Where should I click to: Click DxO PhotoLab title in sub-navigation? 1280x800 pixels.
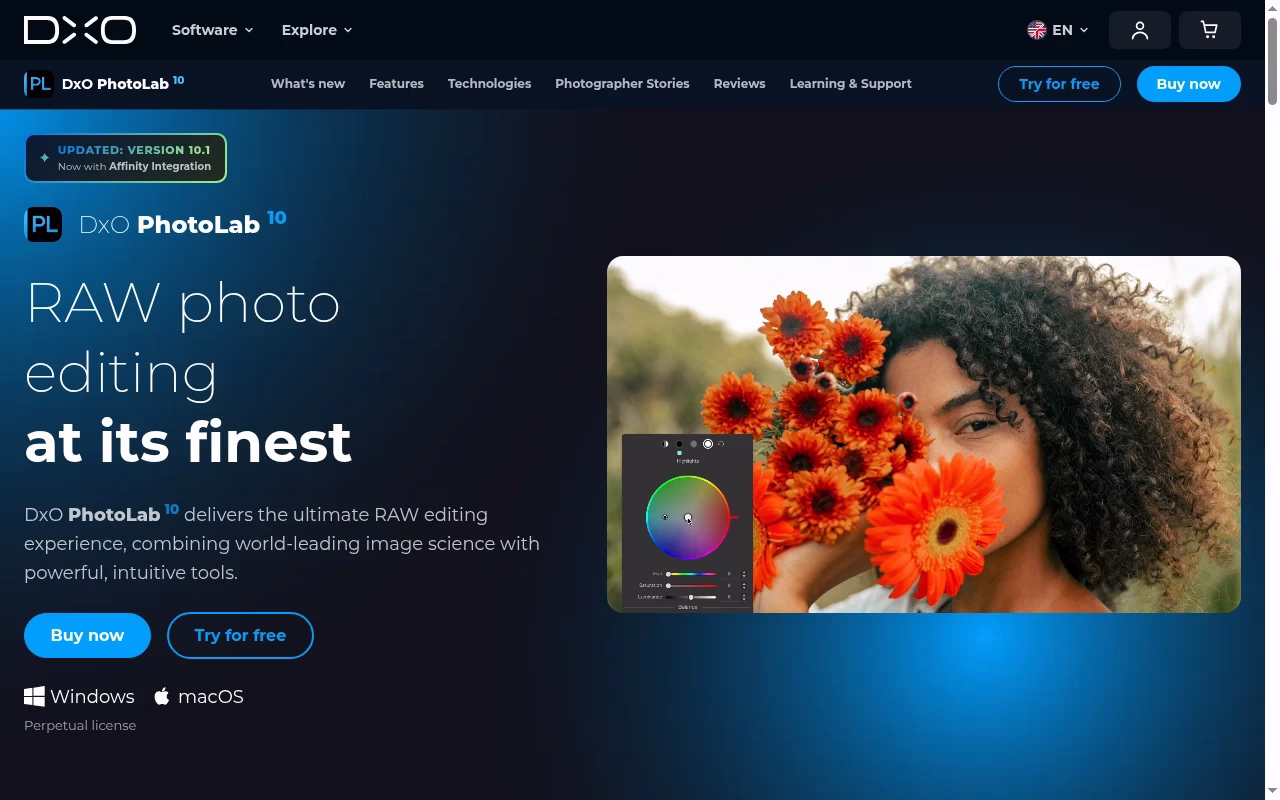pyautogui.click(x=123, y=83)
